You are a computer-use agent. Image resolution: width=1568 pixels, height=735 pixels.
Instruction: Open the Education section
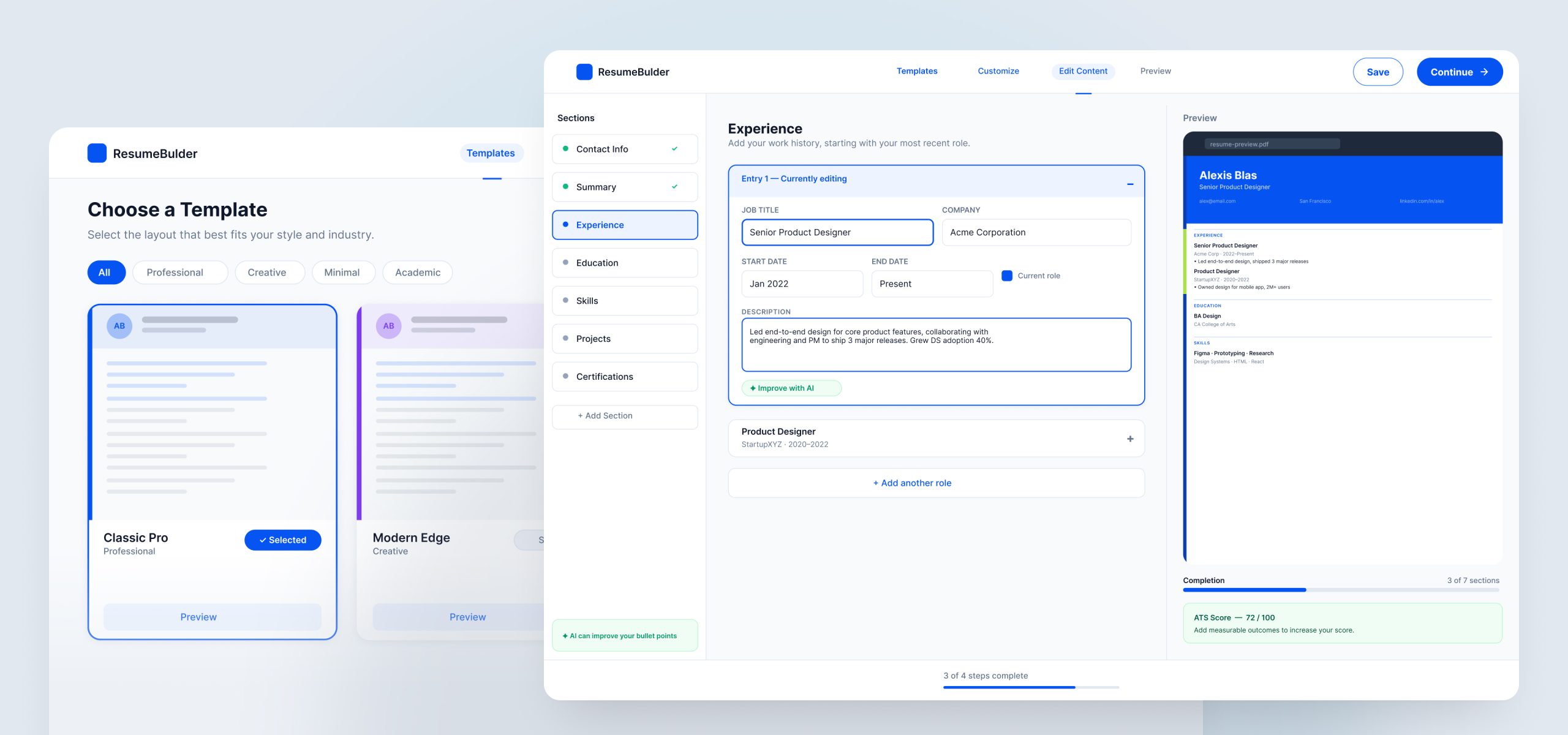pos(625,263)
